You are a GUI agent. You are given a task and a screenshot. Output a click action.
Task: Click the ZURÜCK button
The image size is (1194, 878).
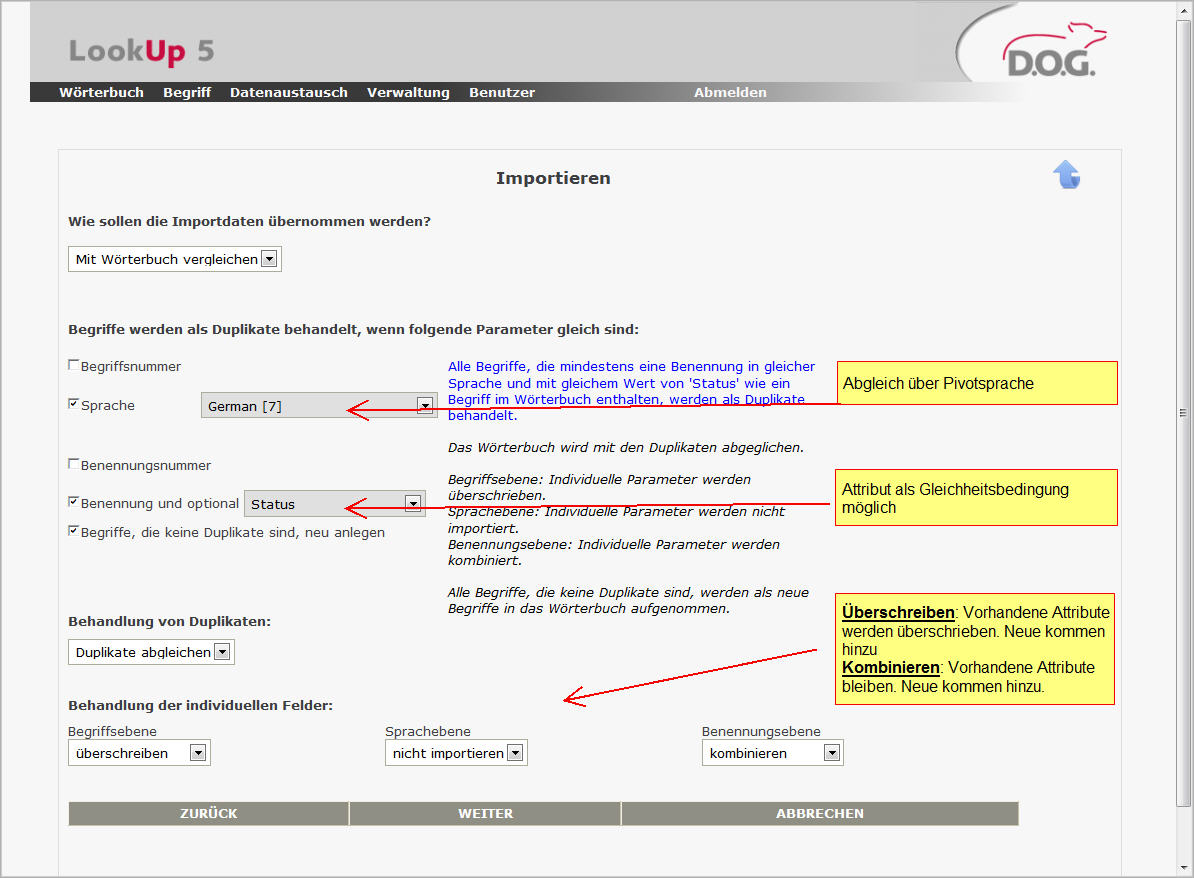(209, 813)
